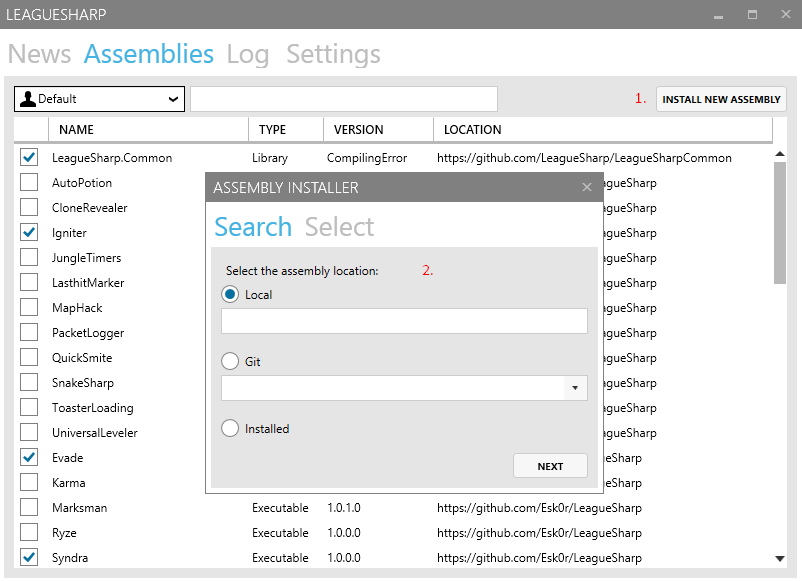Image resolution: width=802 pixels, height=581 pixels.
Task: Sort by the Location column header
Action: 603,129
